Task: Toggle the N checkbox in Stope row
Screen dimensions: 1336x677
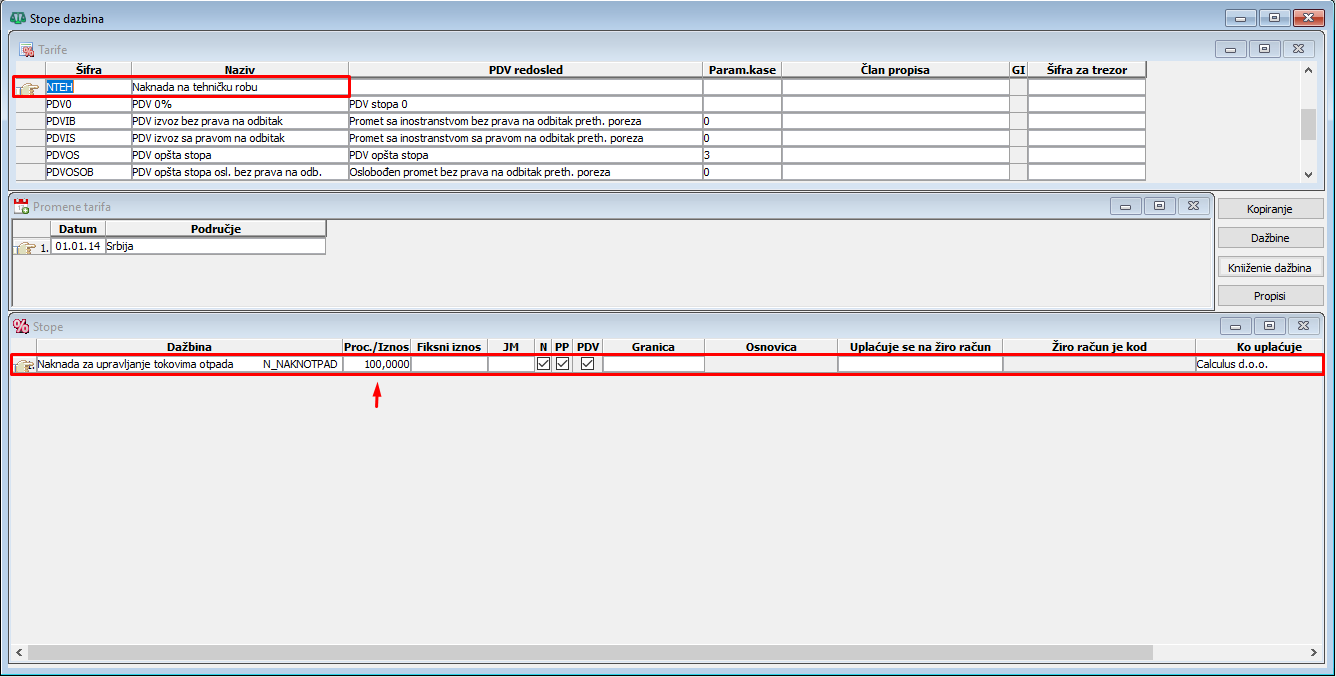Action: (x=543, y=364)
